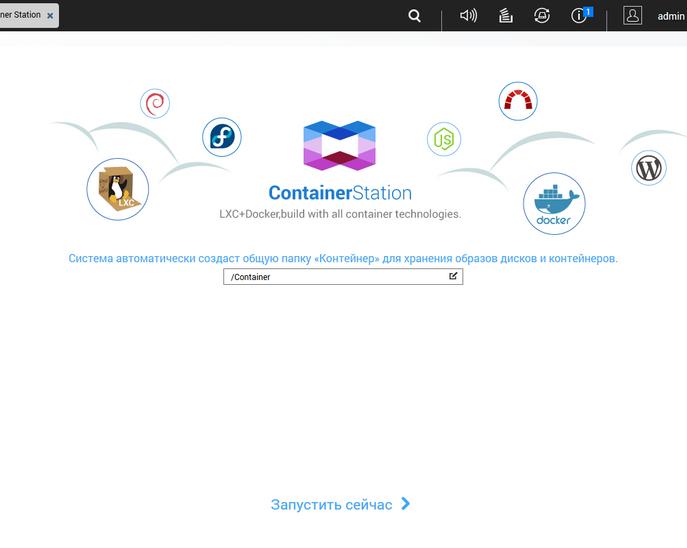Viewport: 687px width, 548px height.
Task: Click the LXC+Docker tagline text
Action: coord(340,214)
